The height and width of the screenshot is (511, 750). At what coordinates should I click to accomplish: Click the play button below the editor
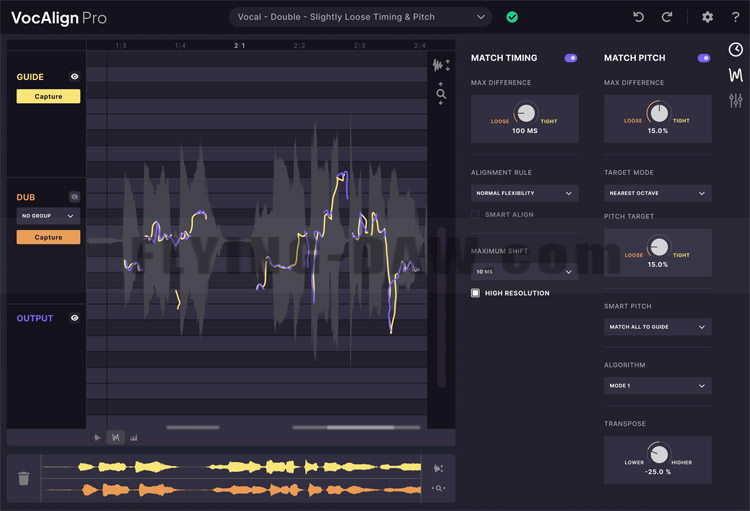(x=97, y=437)
